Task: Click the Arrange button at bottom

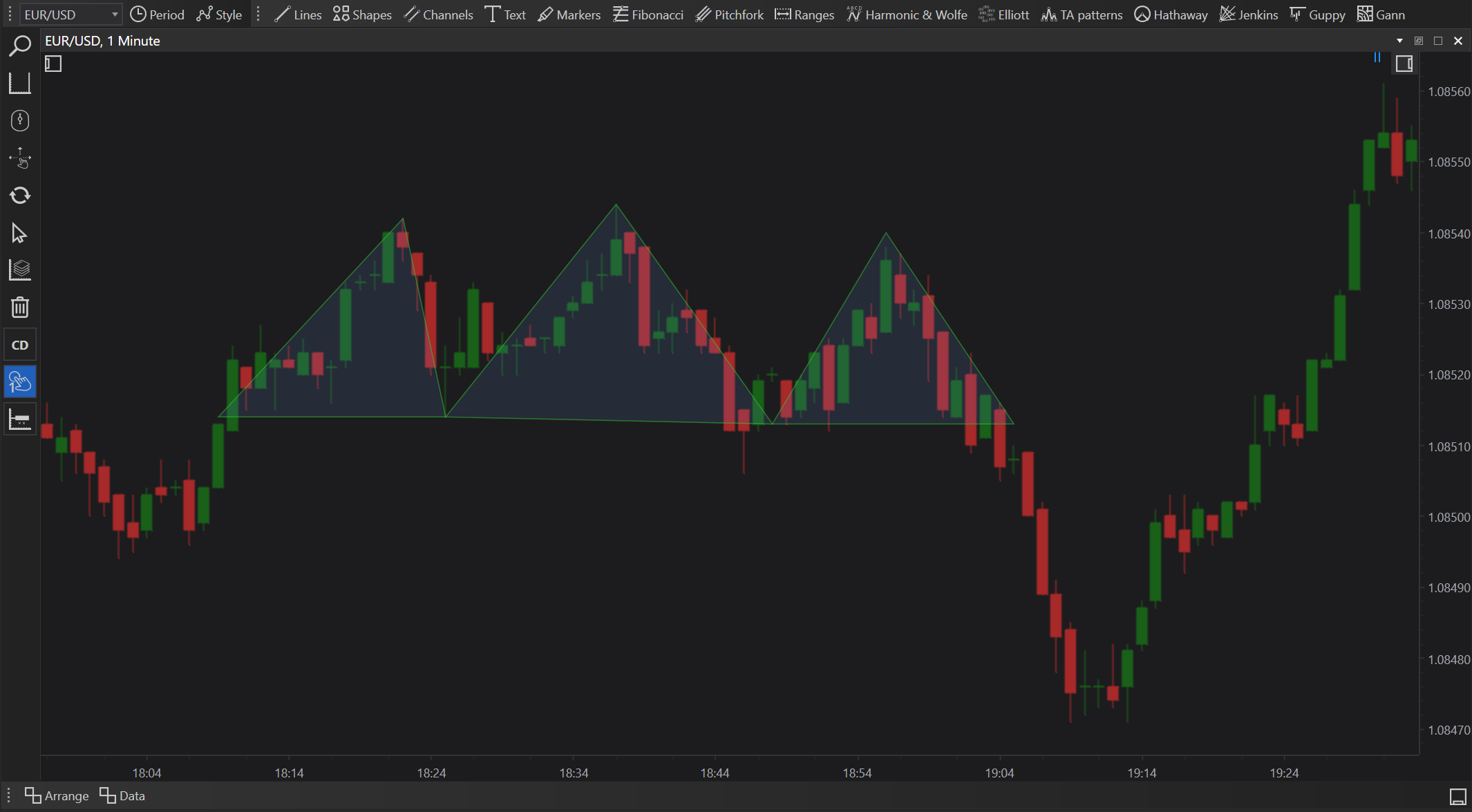Action: (57, 795)
